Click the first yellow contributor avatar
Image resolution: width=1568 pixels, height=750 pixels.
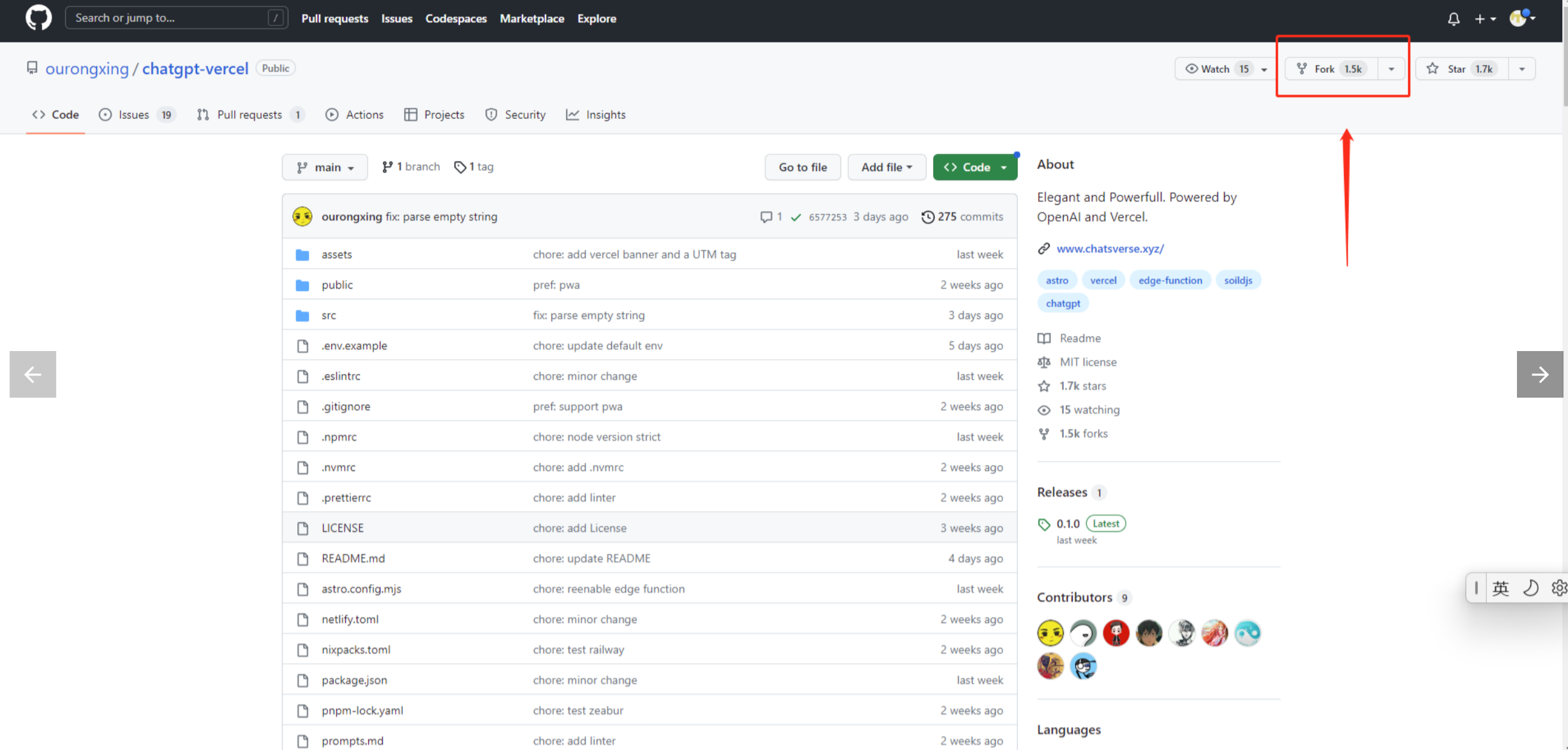click(x=1050, y=633)
